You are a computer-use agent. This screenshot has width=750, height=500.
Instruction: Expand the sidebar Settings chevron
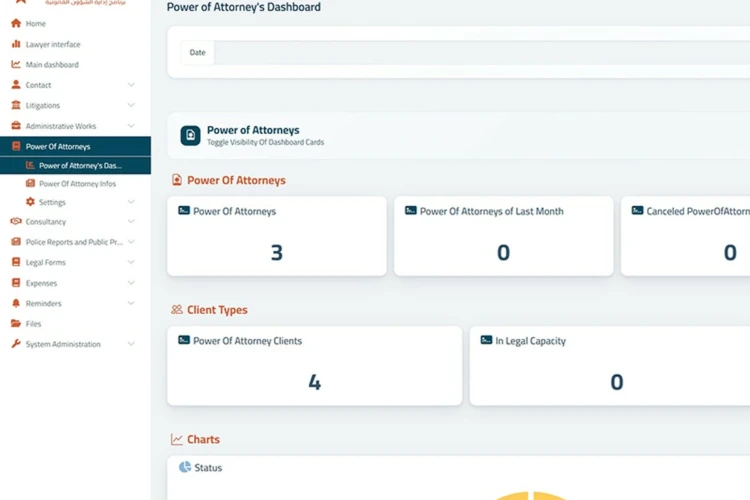[131, 201]
